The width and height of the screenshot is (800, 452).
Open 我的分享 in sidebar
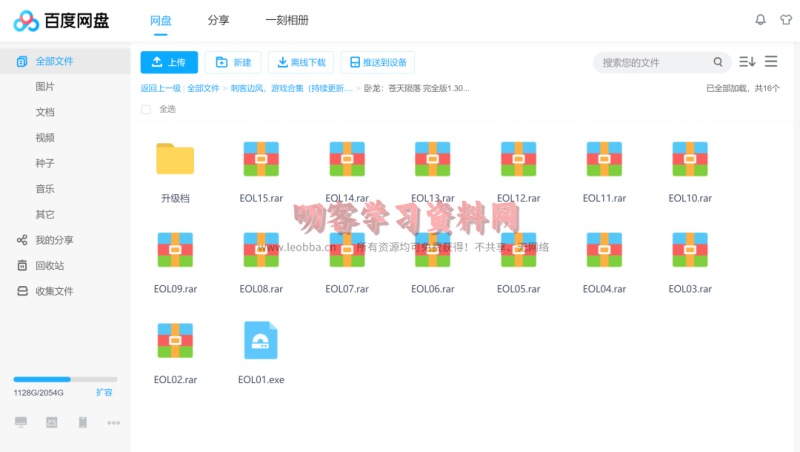(x=45, y=240)
